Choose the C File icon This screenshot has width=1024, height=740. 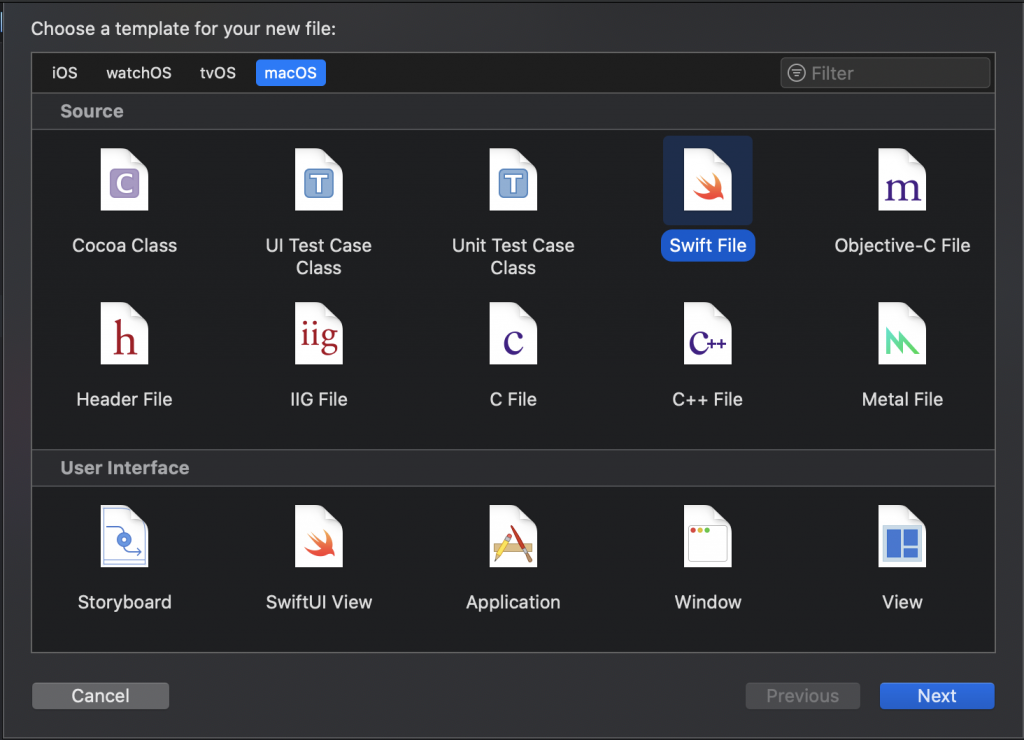[513, 333]
